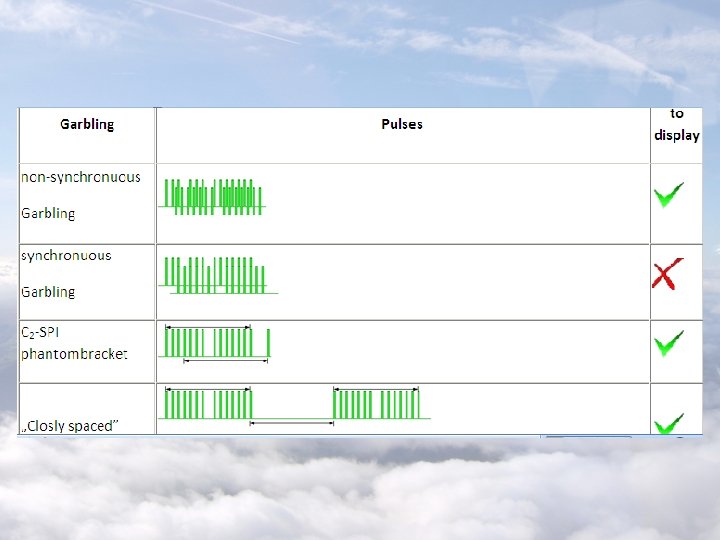Click the non-synchronous garbling pulse diagram
Image resolution: width=720 pixels, height=540 pixels.
[212, 197]
